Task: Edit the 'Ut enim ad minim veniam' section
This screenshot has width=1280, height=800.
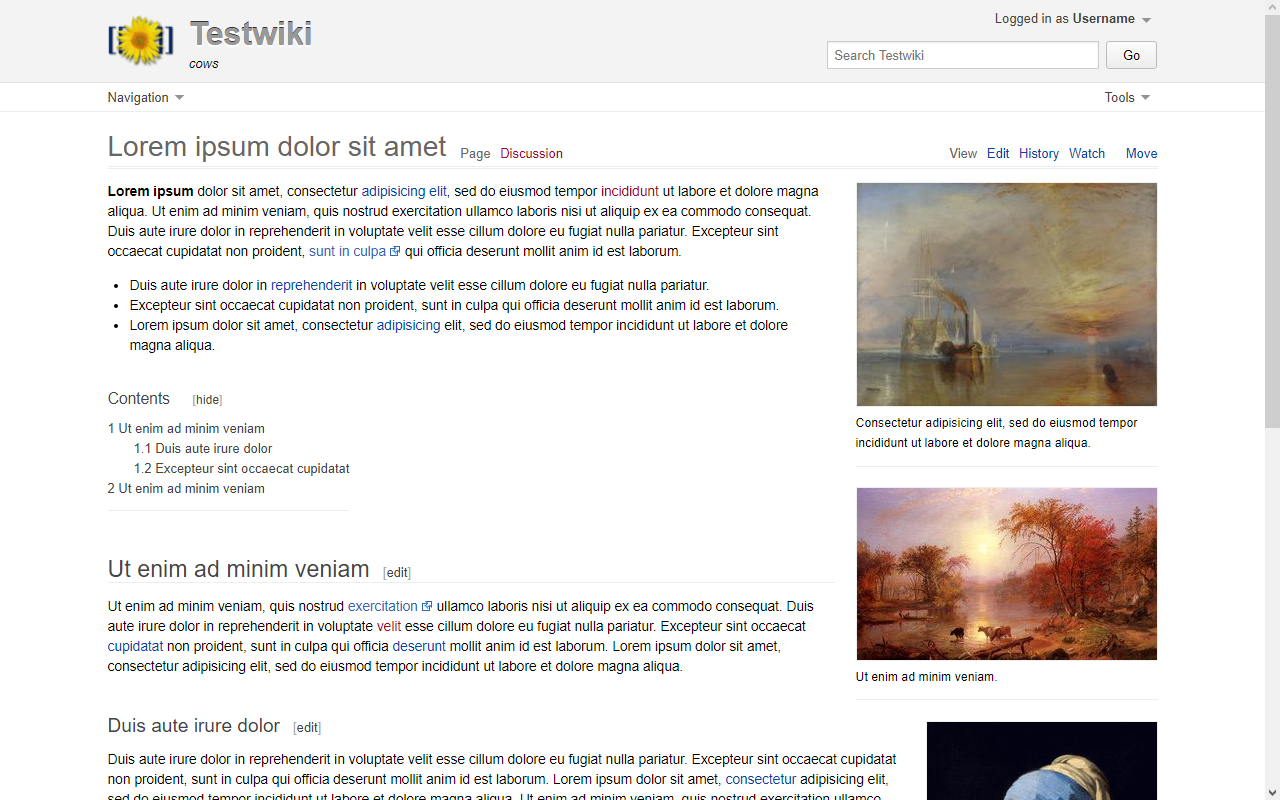Action: pos(397,573)
